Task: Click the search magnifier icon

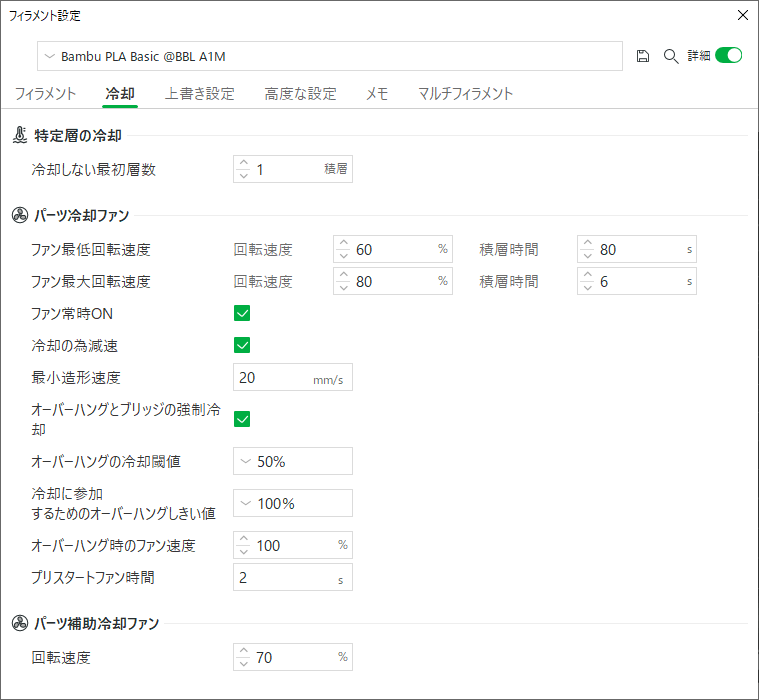Action: click(670, 56)
